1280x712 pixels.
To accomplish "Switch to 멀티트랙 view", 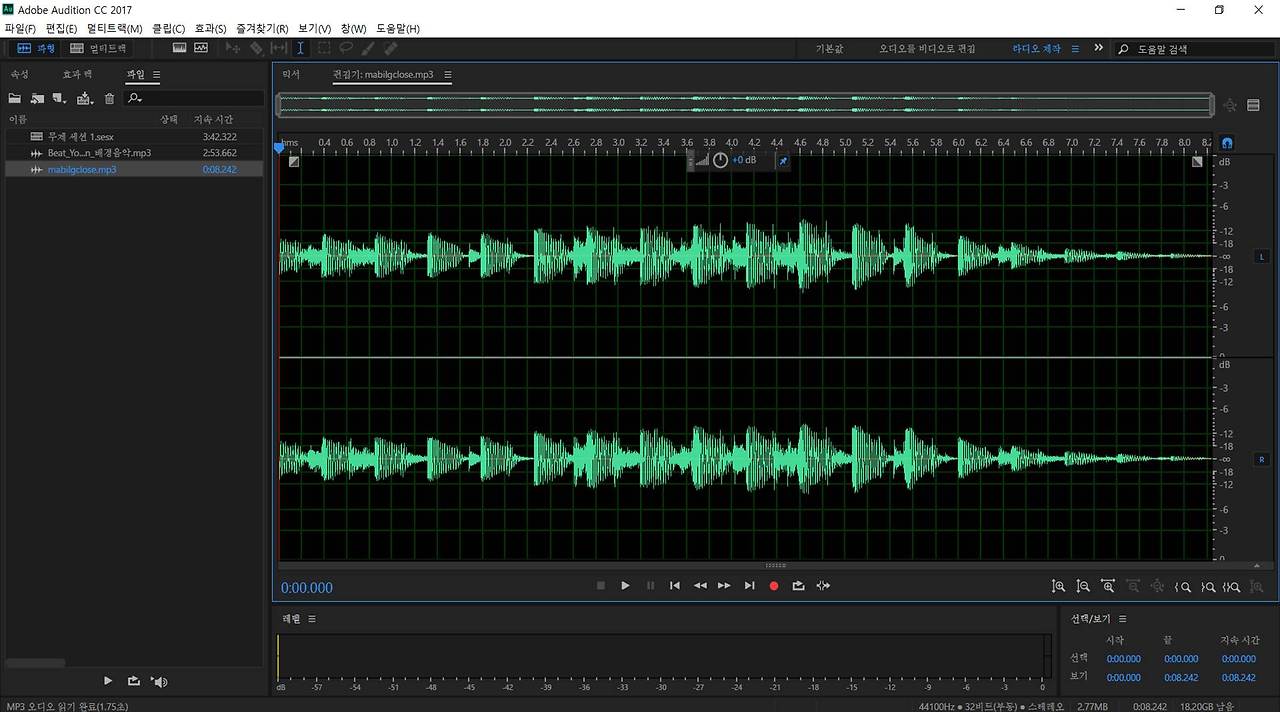I will (x=98, y=48).
